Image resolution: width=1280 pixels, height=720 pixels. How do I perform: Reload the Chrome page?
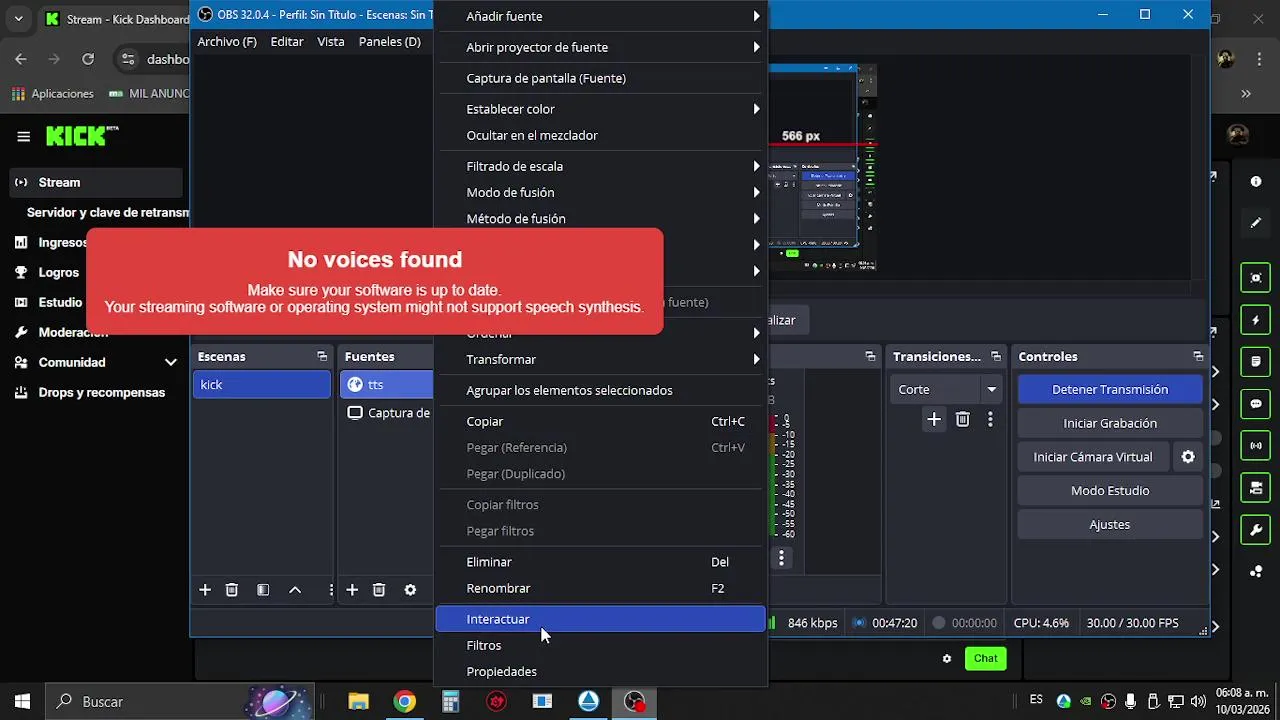[88, 59]
